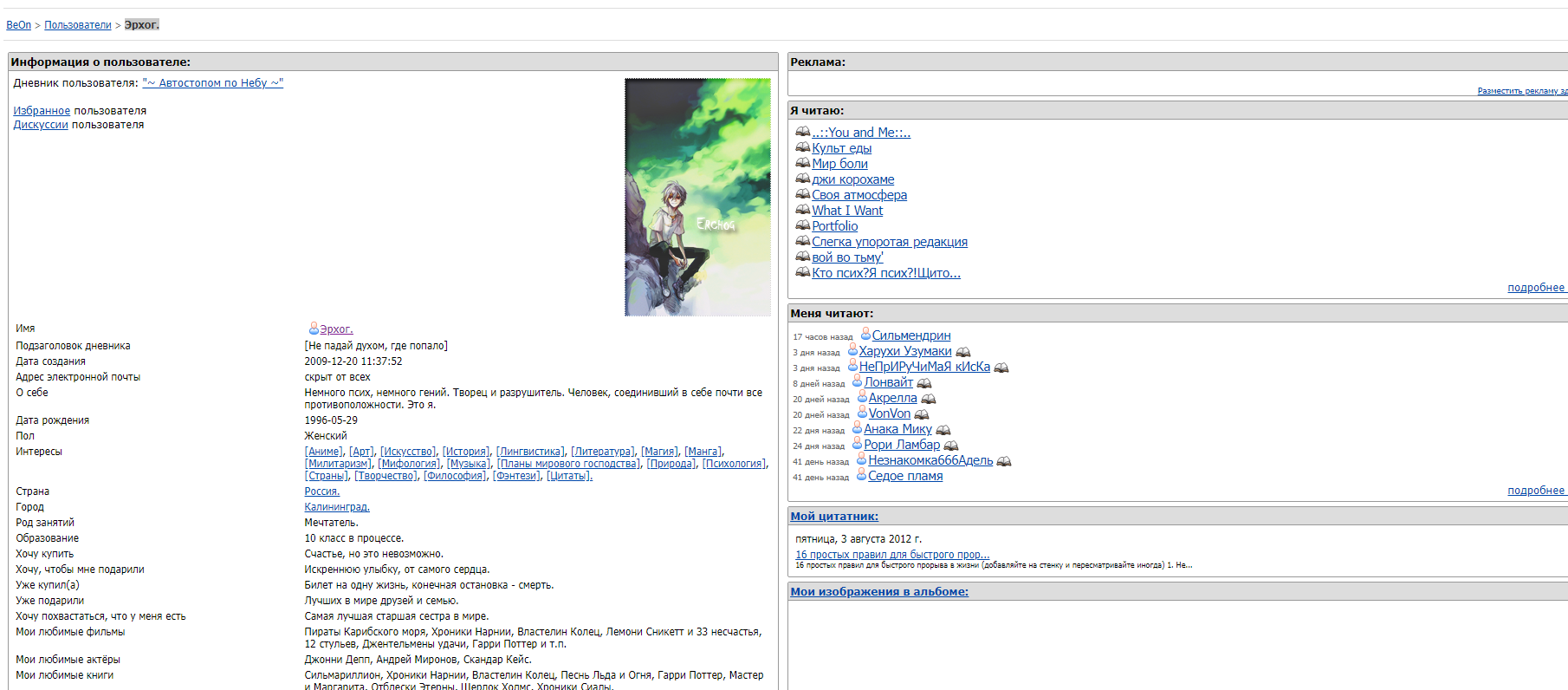Open the Мой цитатник section
This screenshot has width=1568, height=690.
[x=833, y=517]
